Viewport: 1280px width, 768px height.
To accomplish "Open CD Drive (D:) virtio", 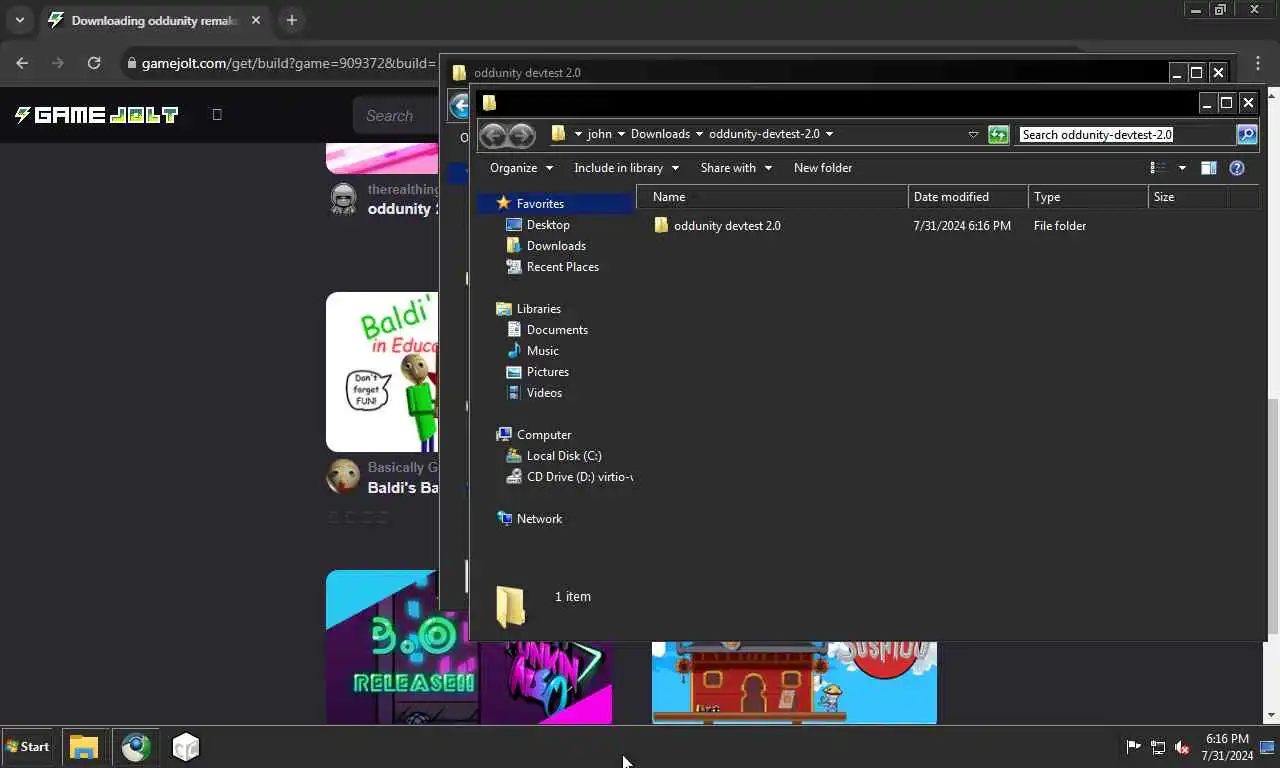I will click(x=579, y=477).
